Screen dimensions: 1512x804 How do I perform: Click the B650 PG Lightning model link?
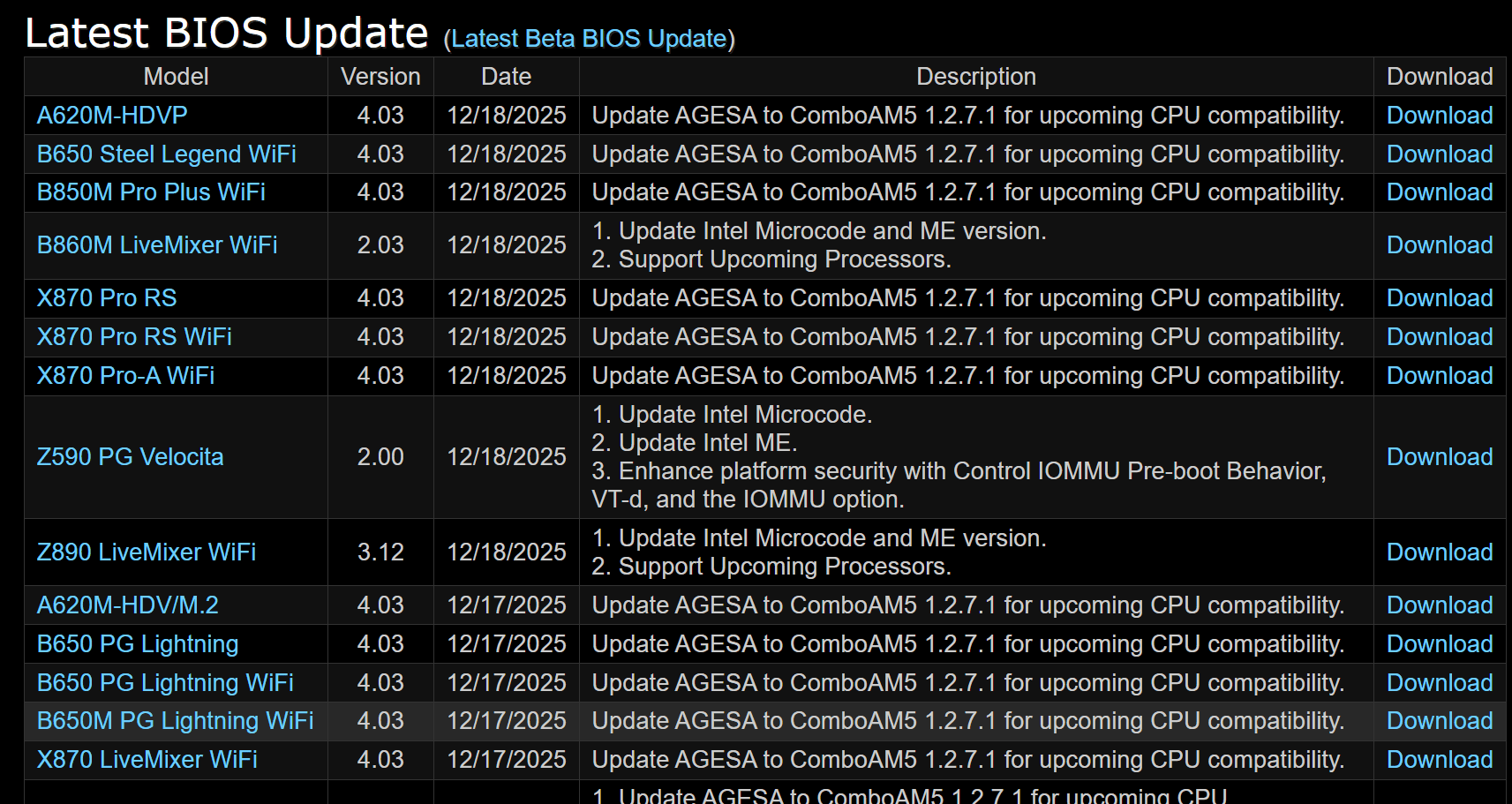click(x=138, y=644)
